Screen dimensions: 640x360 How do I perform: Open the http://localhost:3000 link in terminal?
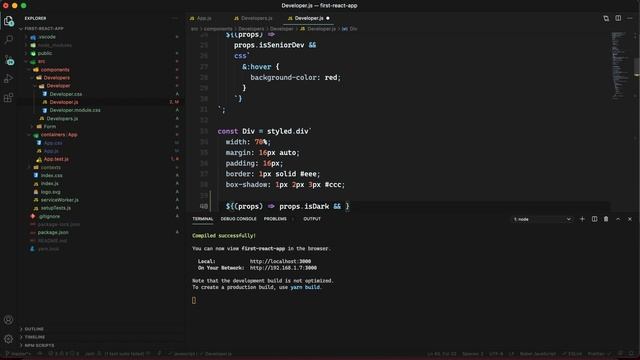pos(280,262)
